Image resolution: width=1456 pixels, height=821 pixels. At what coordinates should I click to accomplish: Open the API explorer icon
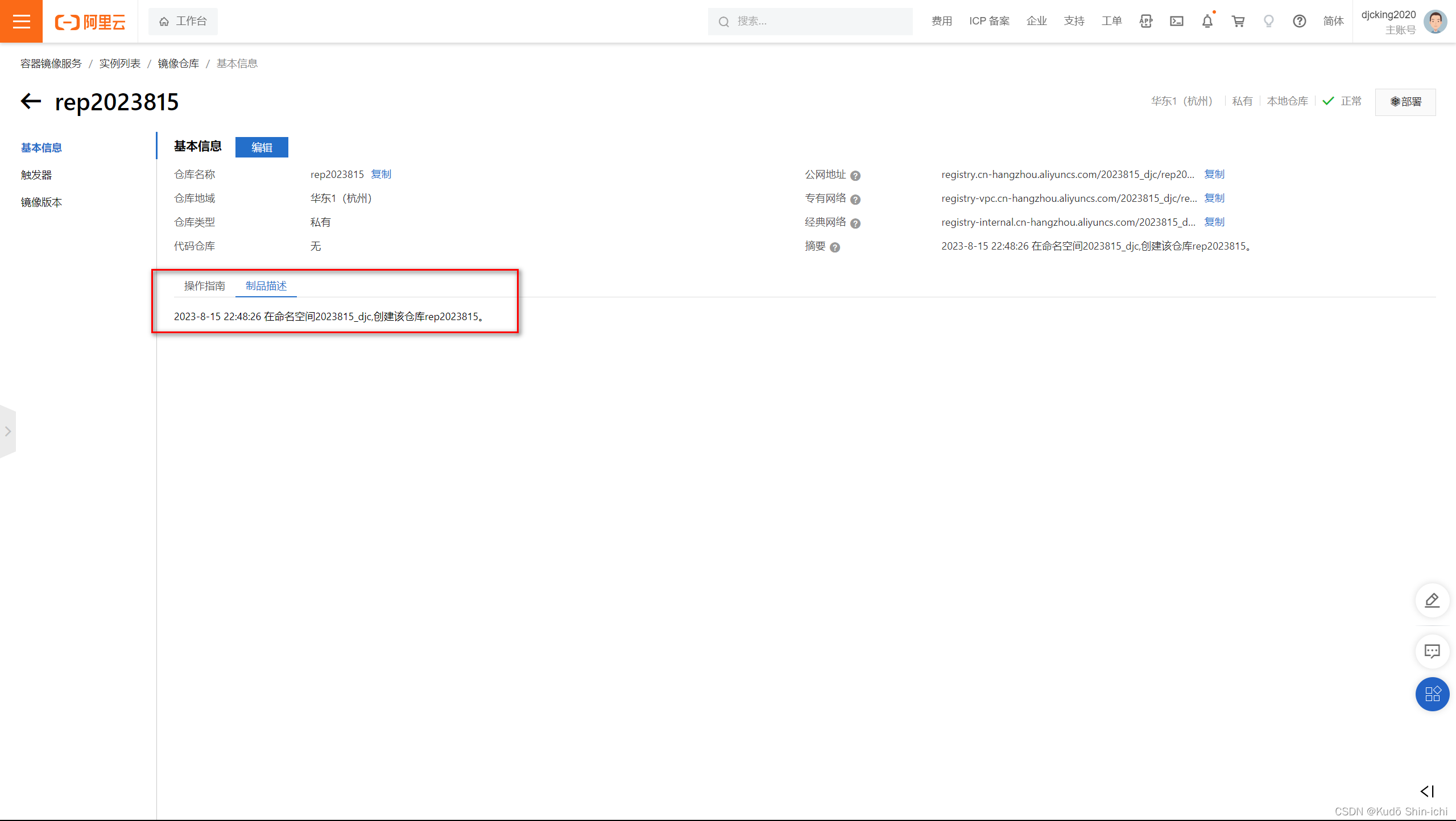tap(1145, 21)
